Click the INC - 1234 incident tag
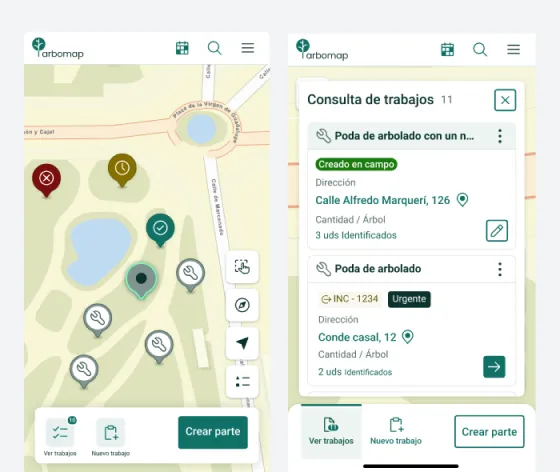The height and width of the screenshot is (472, 560). [x=350, y=299]
